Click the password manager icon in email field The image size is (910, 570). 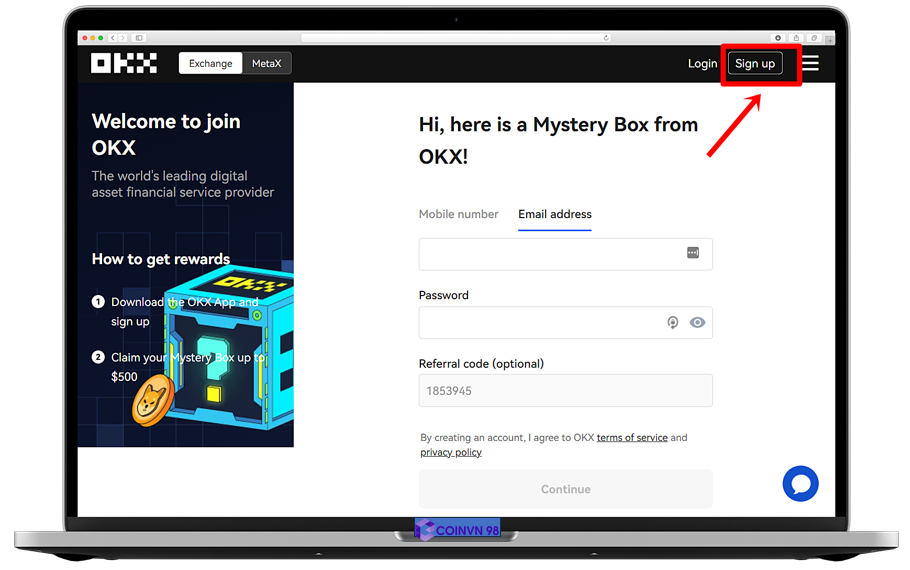pyautogui.click(x=693, y=253)
